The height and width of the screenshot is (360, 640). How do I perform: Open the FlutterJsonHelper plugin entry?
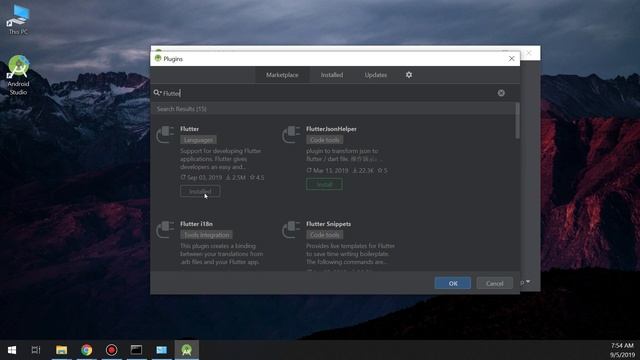pyautogui.click(x=331, y=129)
